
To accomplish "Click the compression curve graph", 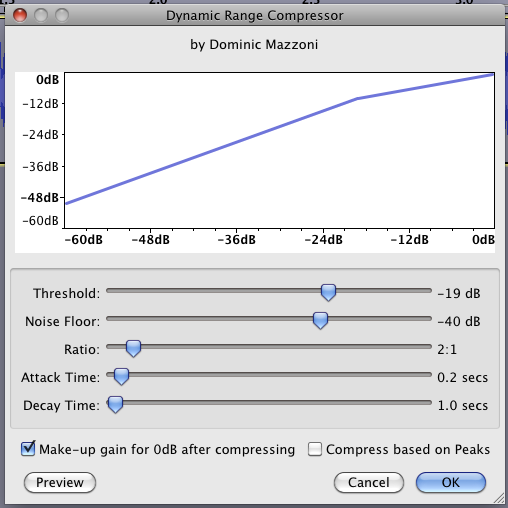I will tap(279, 150).
